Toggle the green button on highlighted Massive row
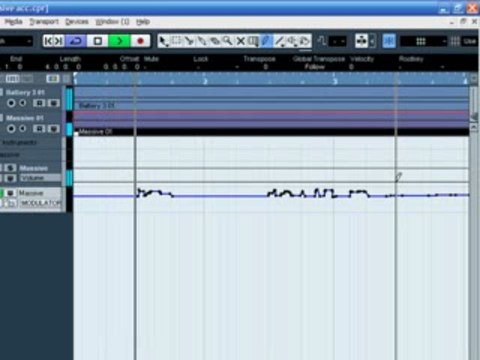Viewport: 480px width, 360px height. pos(2,193)
